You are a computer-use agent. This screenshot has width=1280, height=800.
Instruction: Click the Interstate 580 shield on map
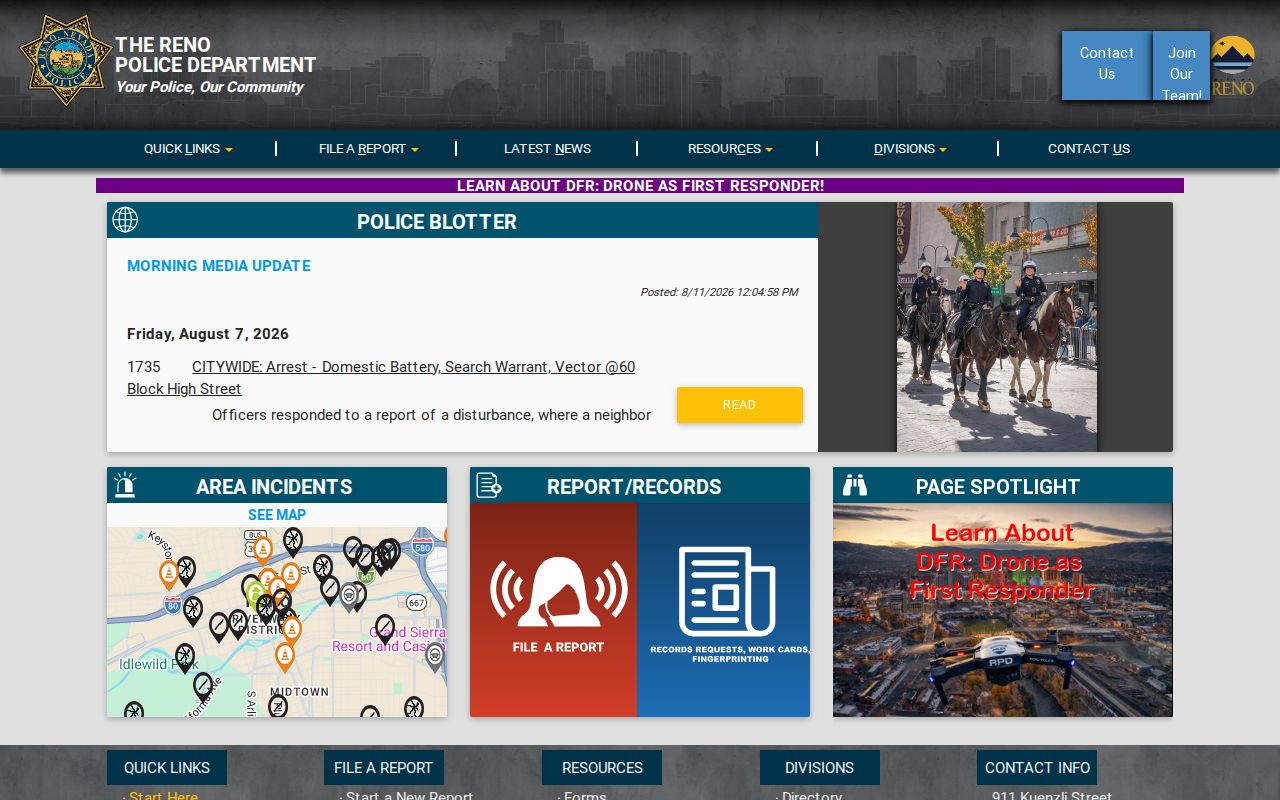click(422, 547)
